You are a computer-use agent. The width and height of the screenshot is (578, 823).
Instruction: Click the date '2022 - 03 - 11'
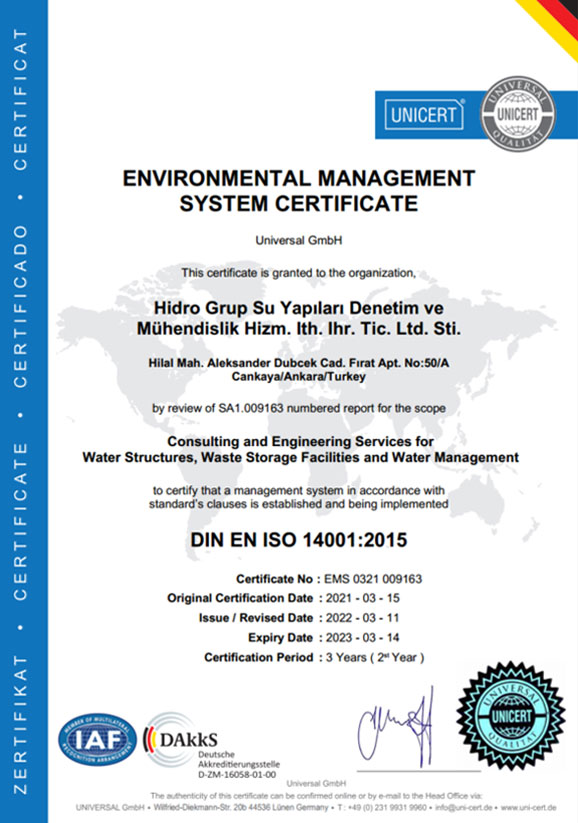pyautogui.click(x=363, y=618)
